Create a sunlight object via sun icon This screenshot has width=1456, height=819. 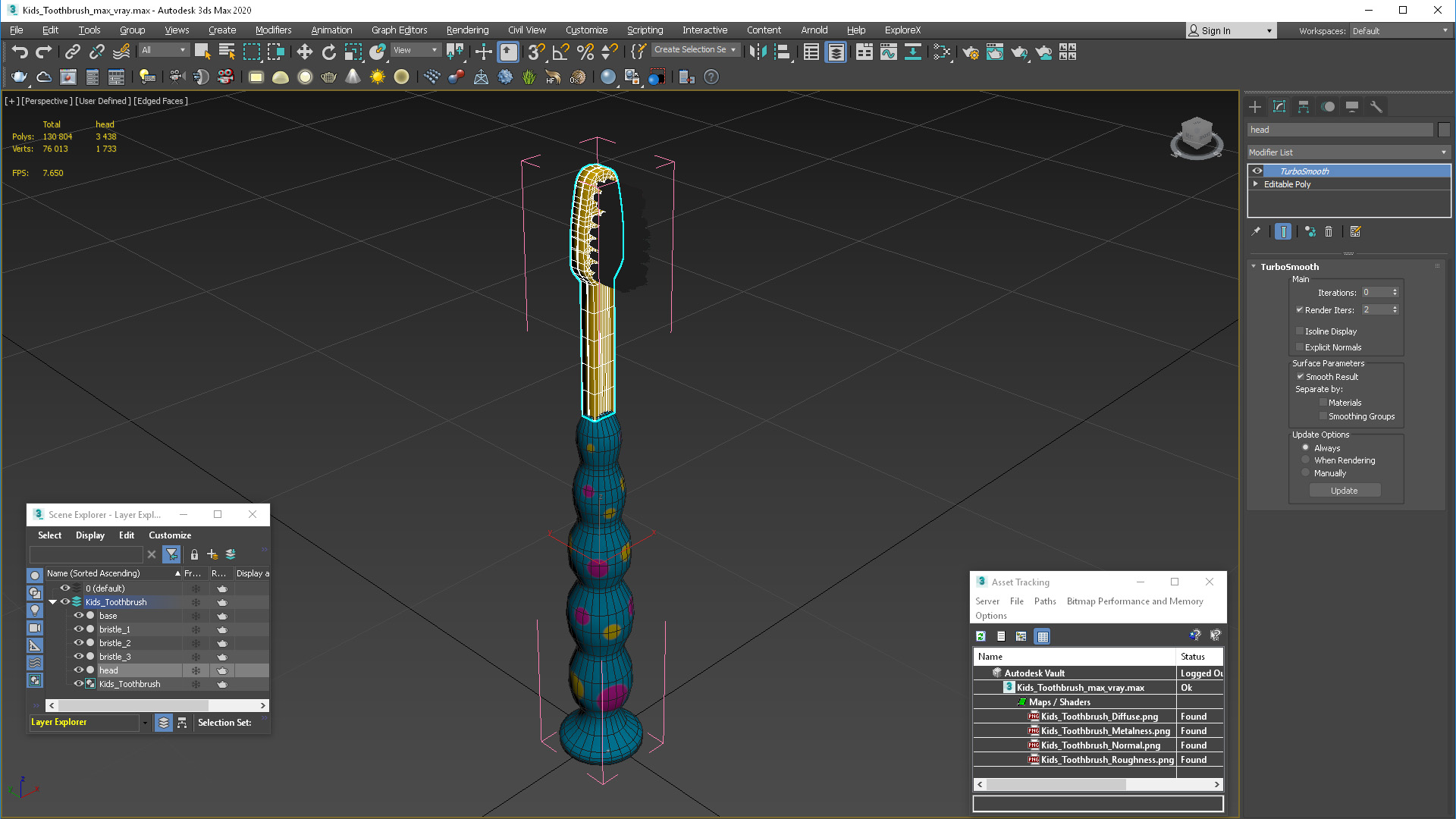click(377, 77)
